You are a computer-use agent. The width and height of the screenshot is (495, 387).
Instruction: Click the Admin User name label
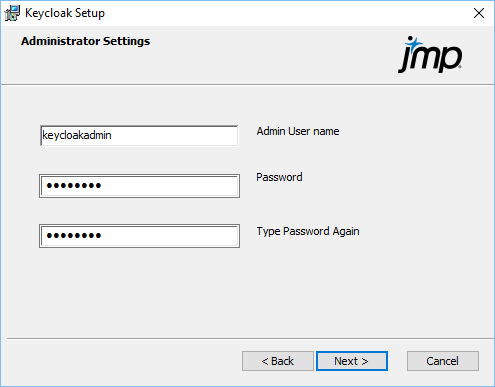(298, 131)
